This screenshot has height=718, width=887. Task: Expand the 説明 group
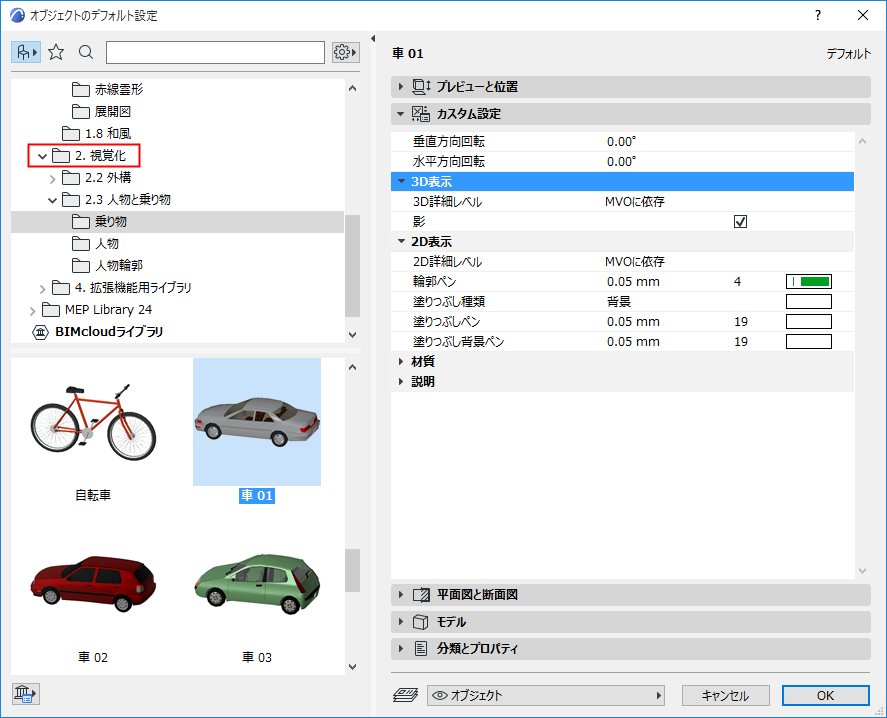click(x=401, y=381)
